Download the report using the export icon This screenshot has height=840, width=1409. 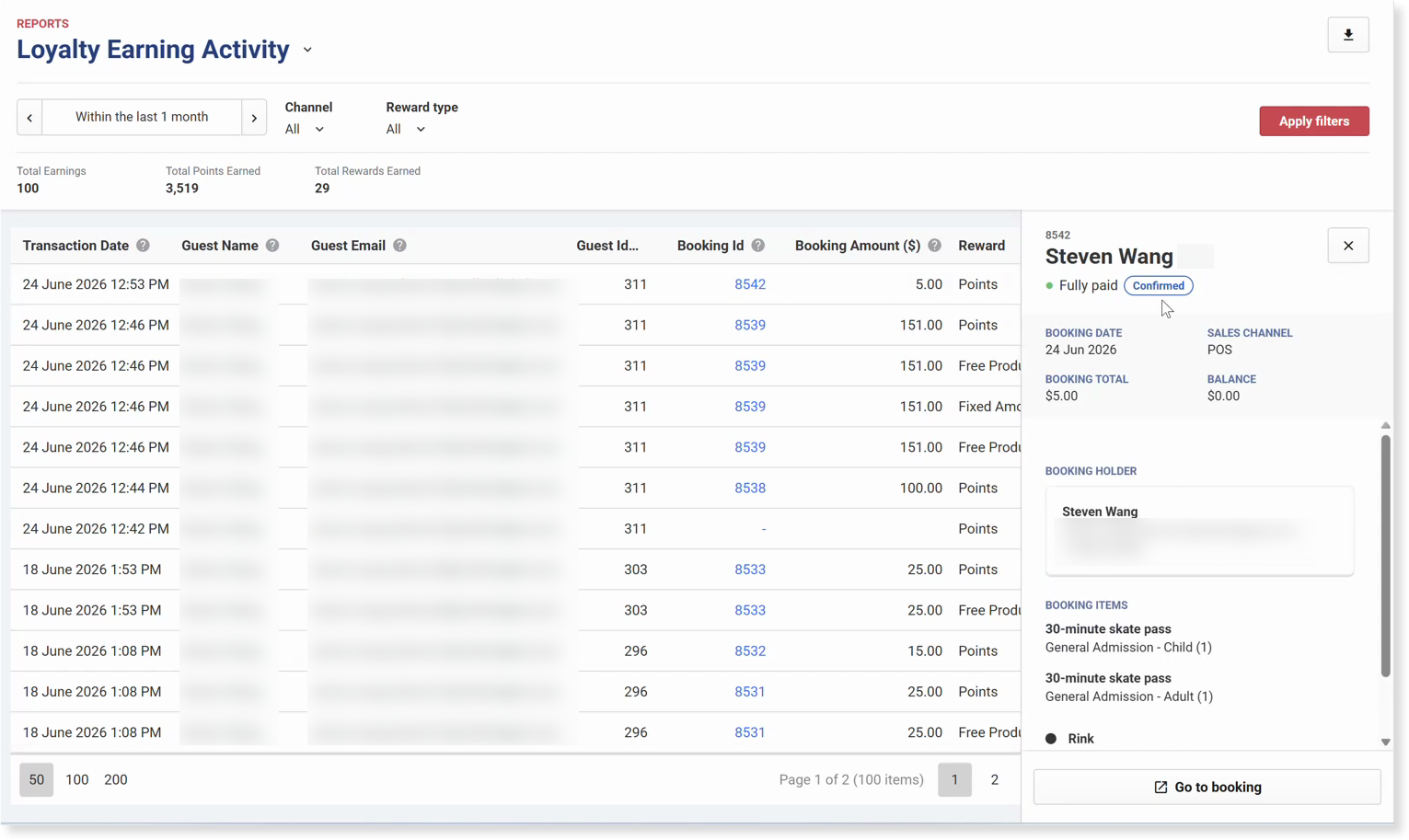point(1347,35)
